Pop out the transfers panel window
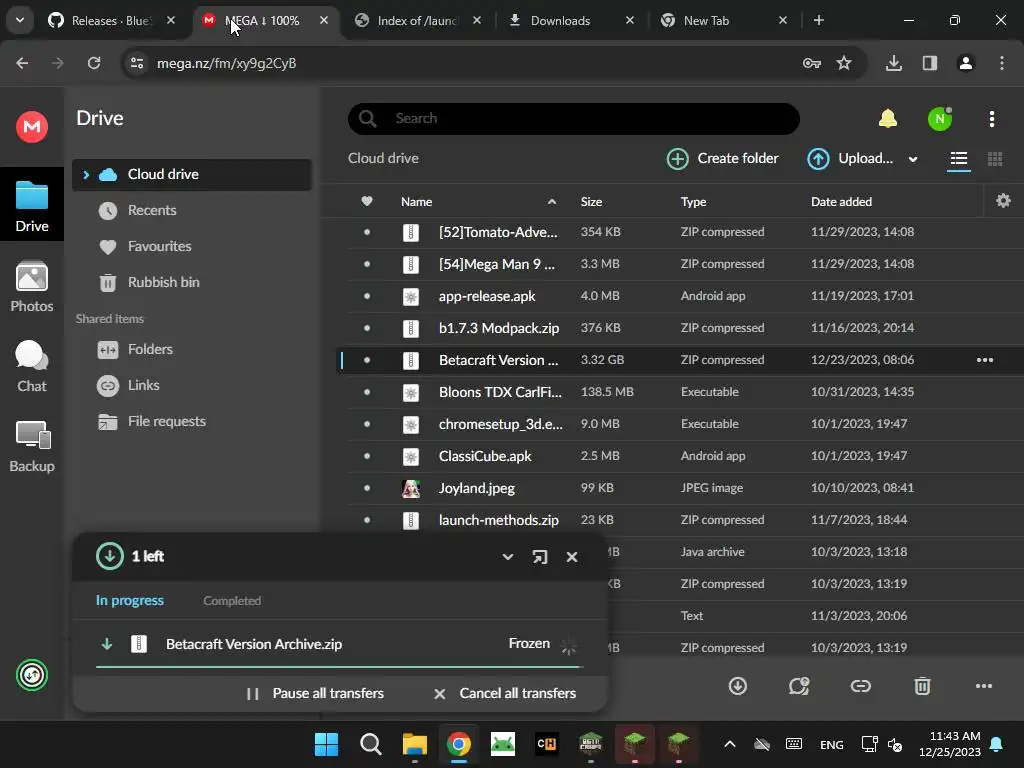Viewport: 1024px width, 768px height. click(539, 557)
